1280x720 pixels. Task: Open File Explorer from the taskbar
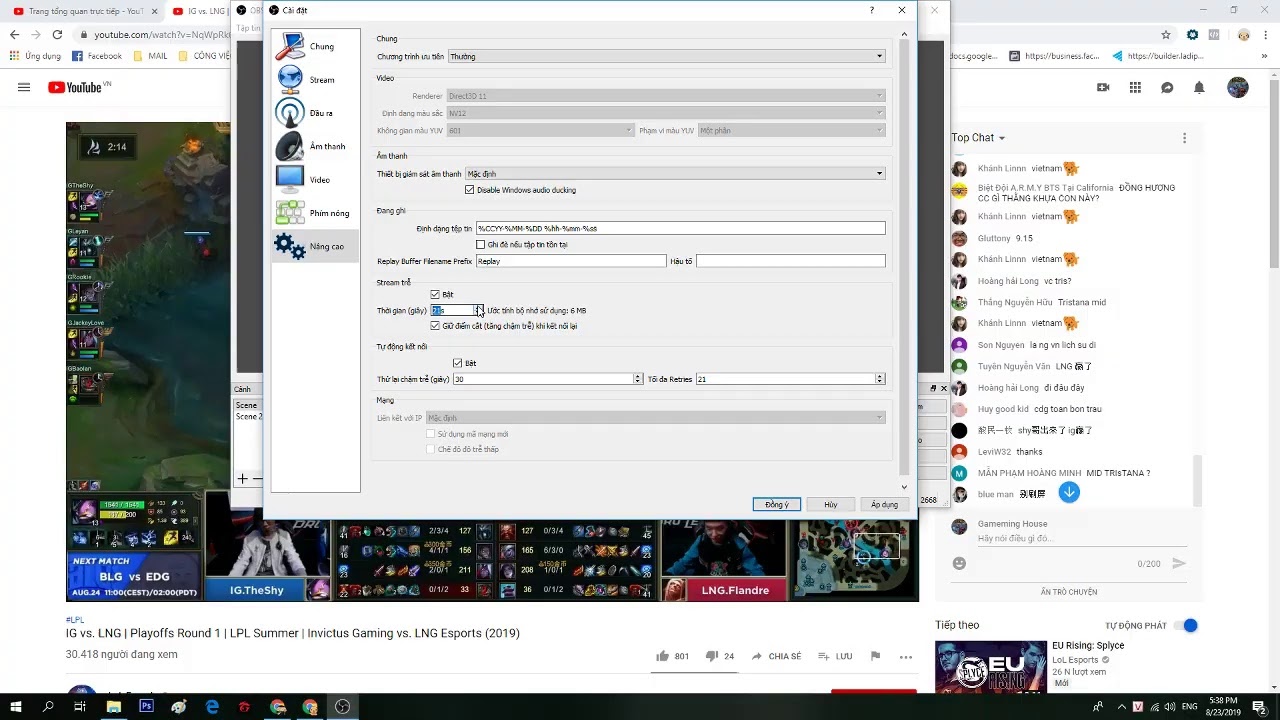pyautogui.click(x=113, y=706)
